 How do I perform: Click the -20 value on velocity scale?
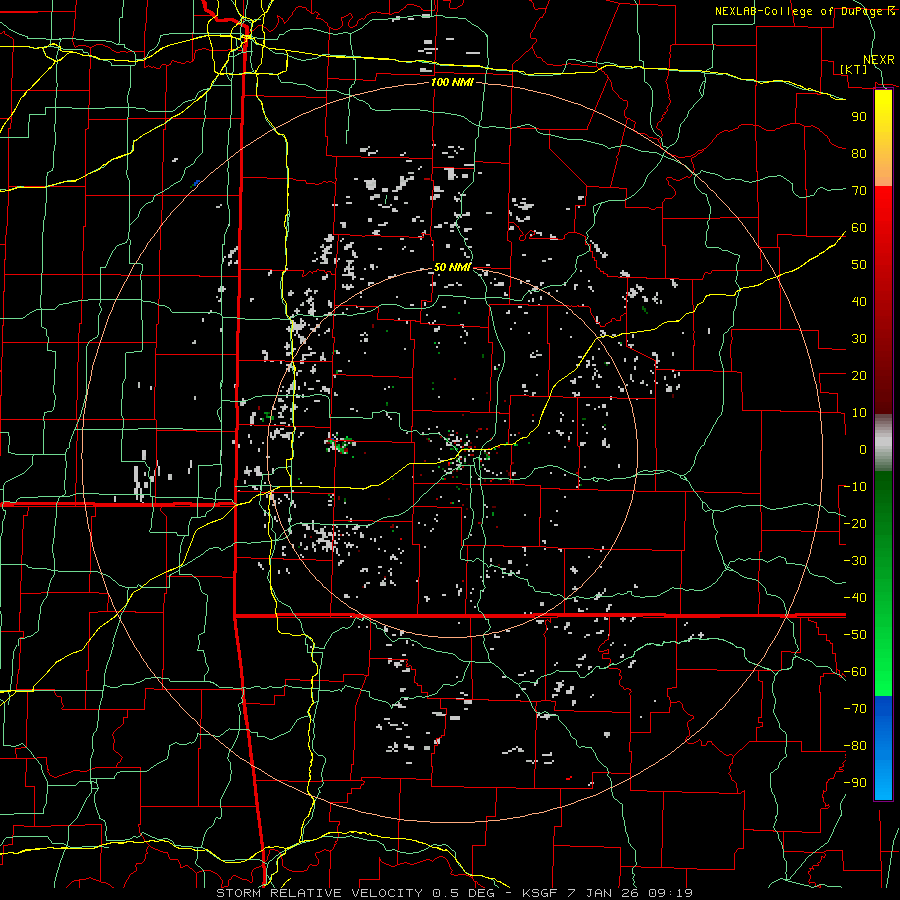pos(855,524)
